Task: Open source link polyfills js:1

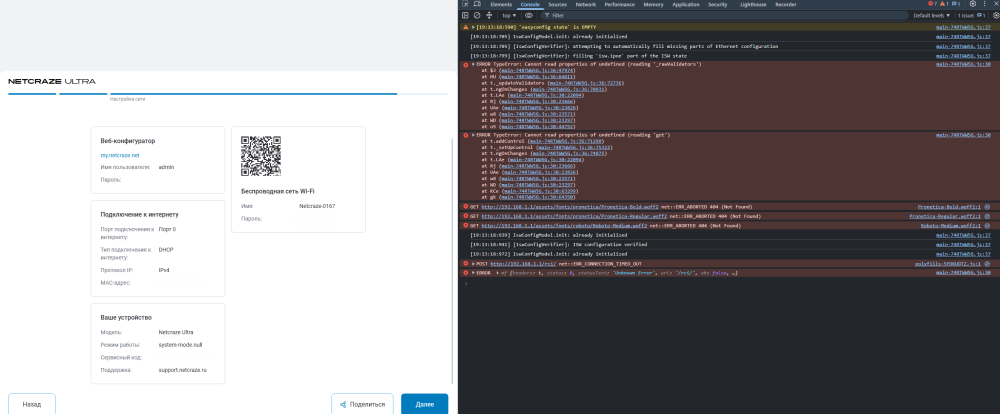Action: click(947, 263)
